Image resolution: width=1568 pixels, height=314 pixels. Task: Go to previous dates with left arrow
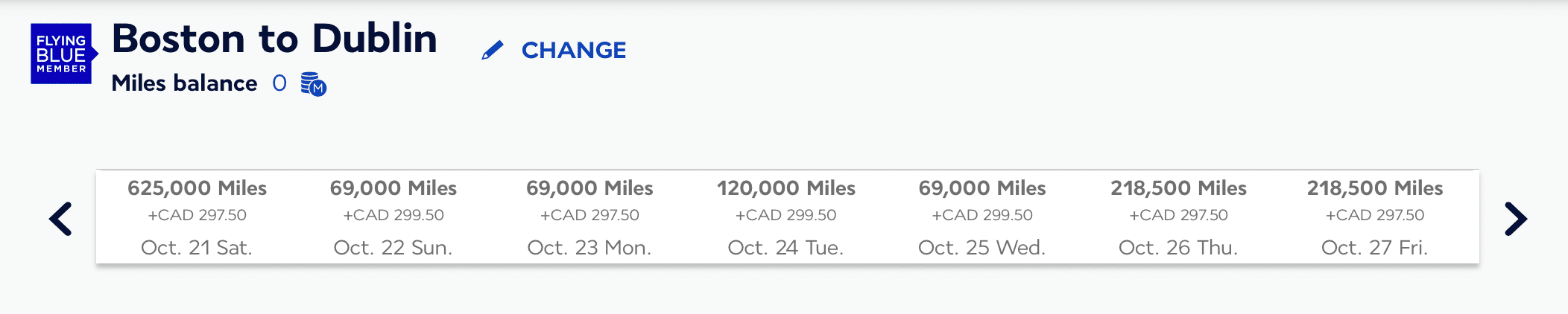(60, 219)
